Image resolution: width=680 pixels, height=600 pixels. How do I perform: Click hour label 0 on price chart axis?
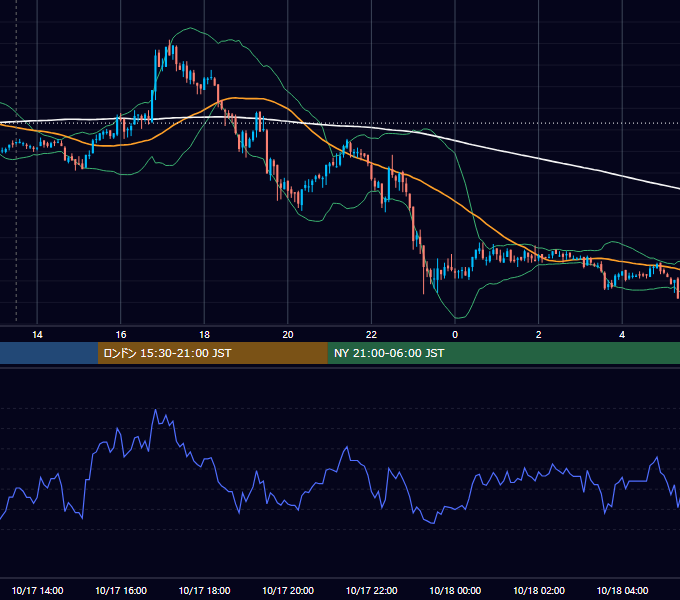pyautogui.click(x=455, y=335)
